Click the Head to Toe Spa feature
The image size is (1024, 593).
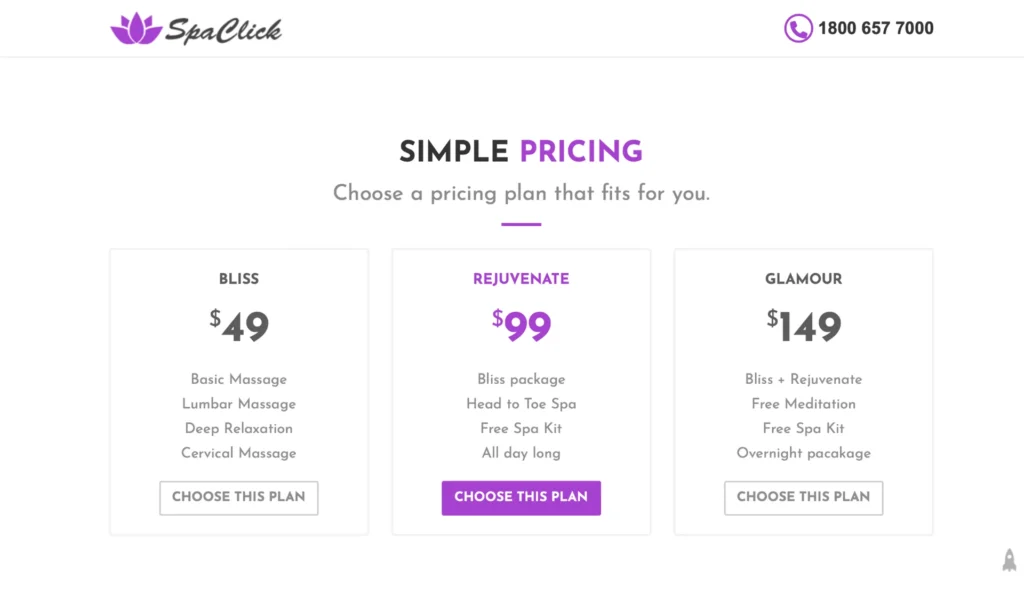(x=521, y=404)
